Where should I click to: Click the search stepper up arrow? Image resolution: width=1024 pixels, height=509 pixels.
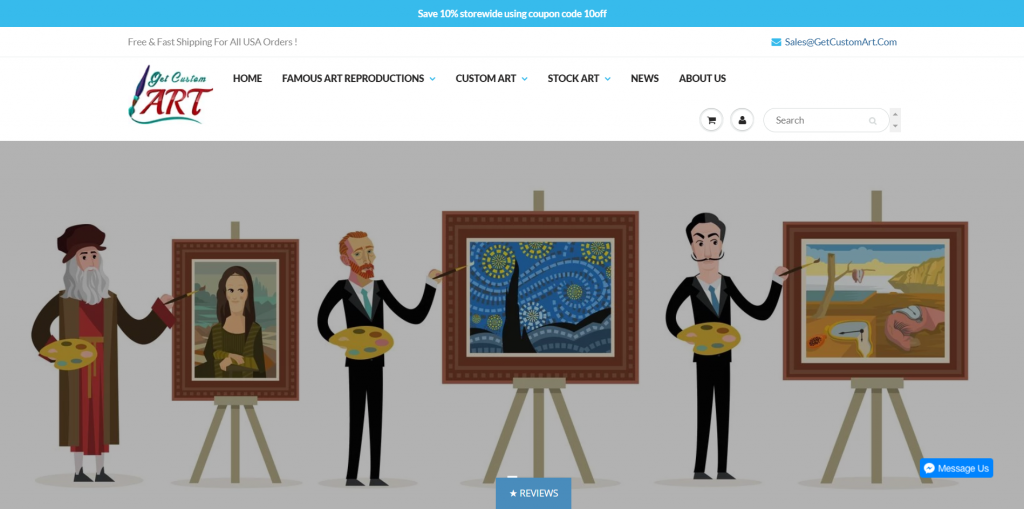click(x=895, y=114)
